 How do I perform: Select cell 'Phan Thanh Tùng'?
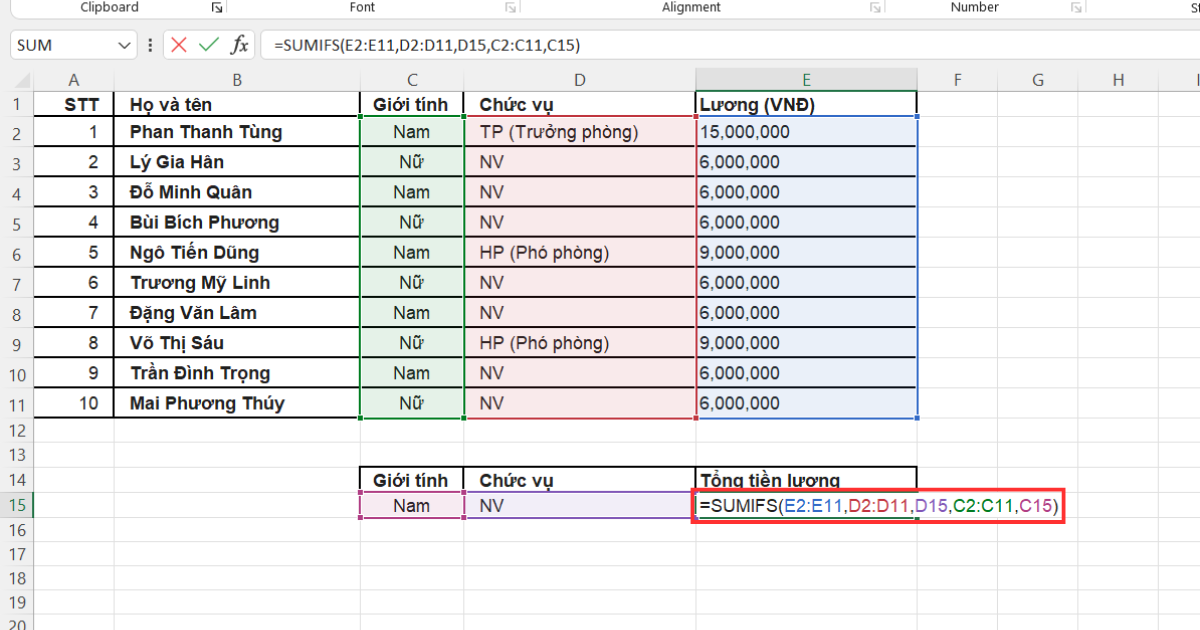[237, 132]
